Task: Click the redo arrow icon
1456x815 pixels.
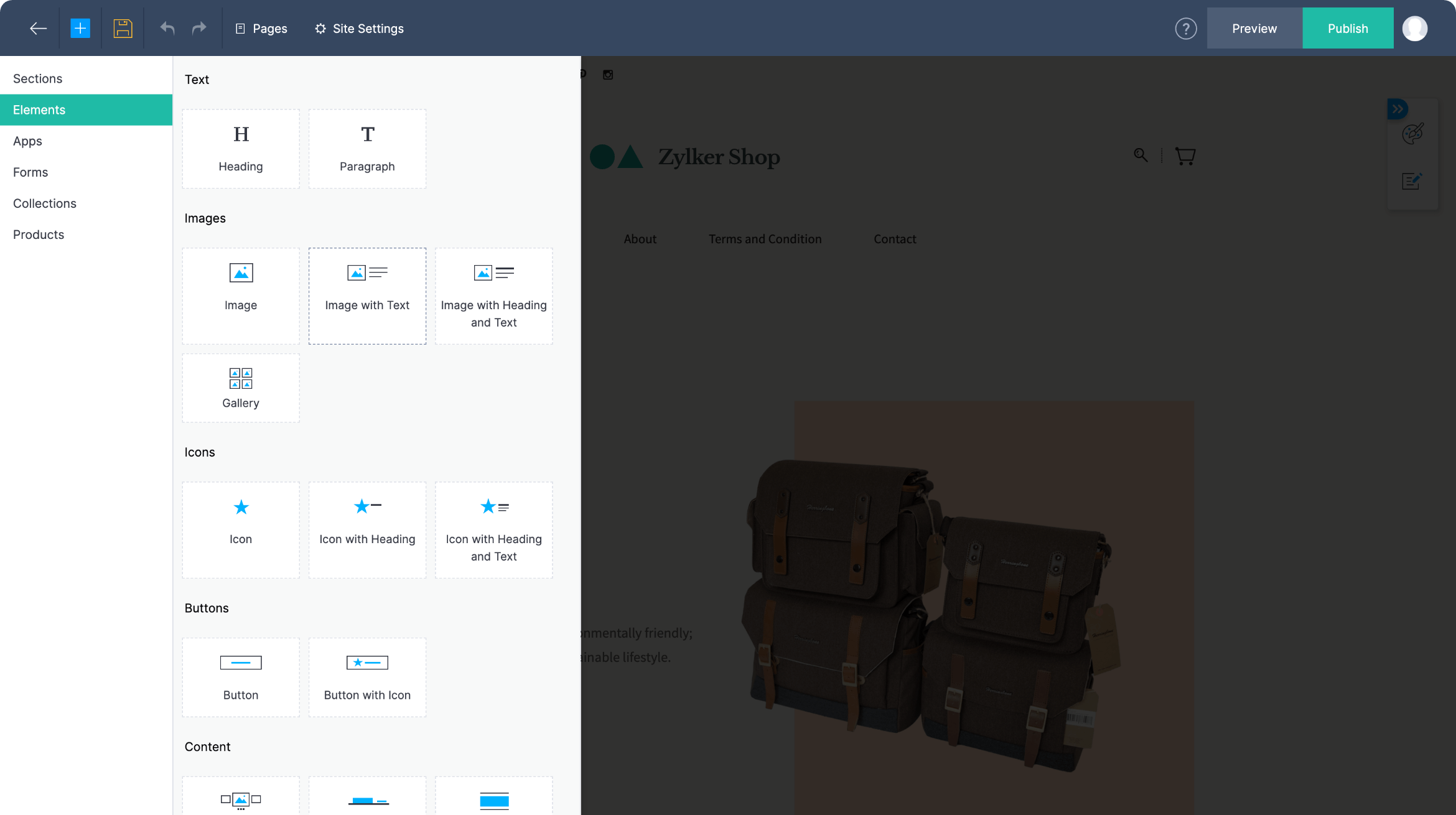Action: coord(199,28)
